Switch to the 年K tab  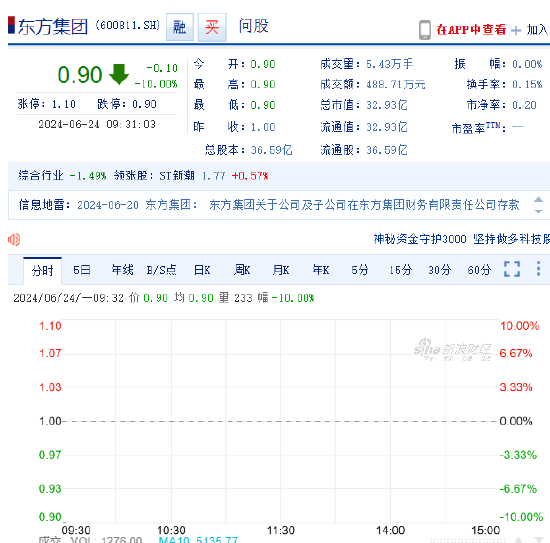click(321, 270)
